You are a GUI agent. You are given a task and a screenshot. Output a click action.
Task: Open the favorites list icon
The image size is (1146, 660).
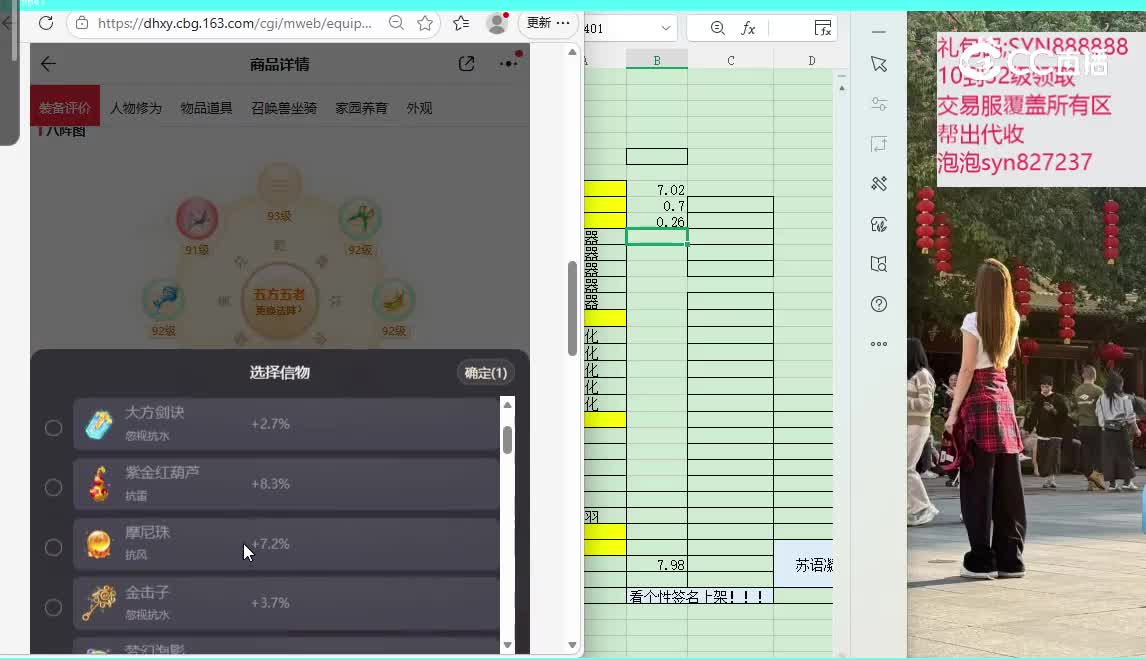point(461,23)
